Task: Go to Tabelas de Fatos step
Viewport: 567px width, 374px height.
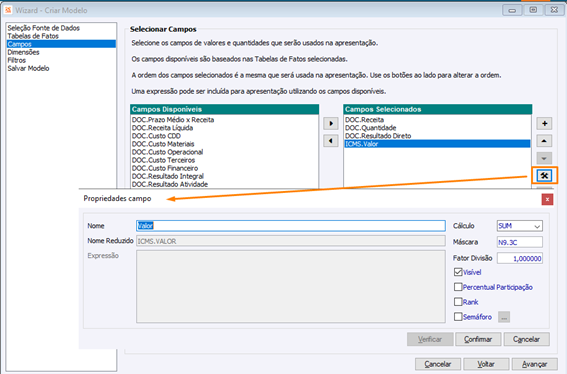Action: point(33,36)
